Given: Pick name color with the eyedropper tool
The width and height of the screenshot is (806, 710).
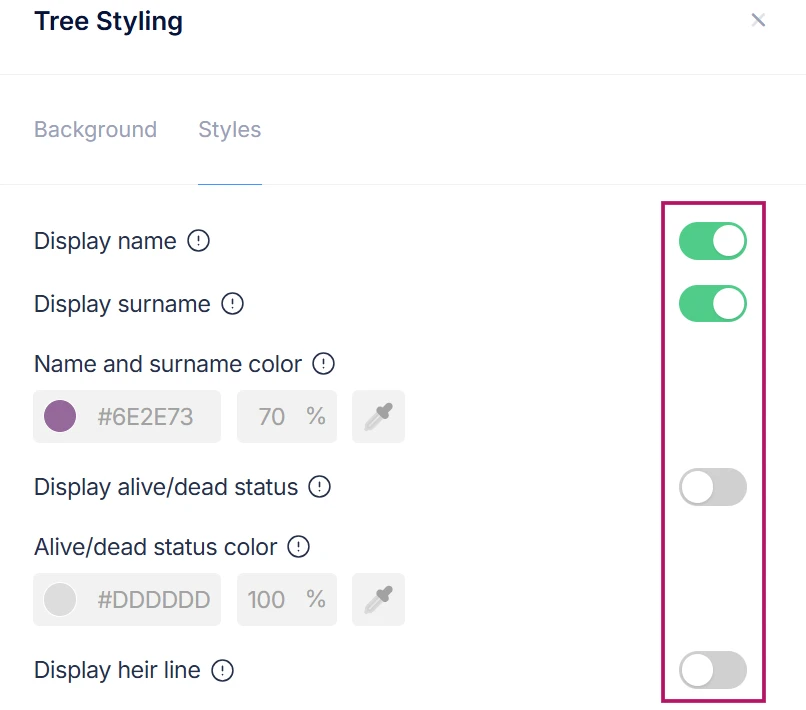Looking at the screenshot, I should point(378,416).
